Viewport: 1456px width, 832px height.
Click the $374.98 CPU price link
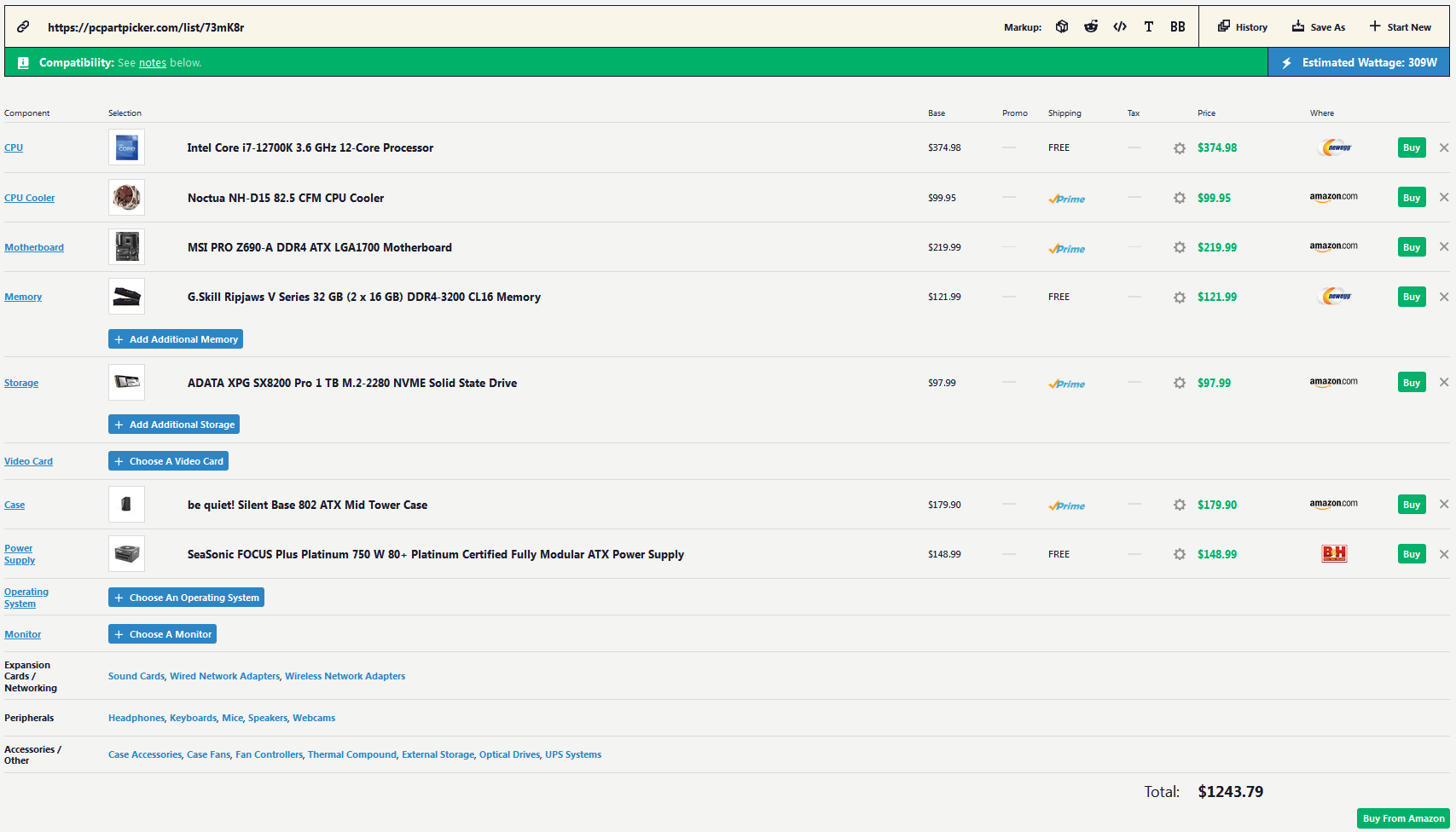(1217, 147)
